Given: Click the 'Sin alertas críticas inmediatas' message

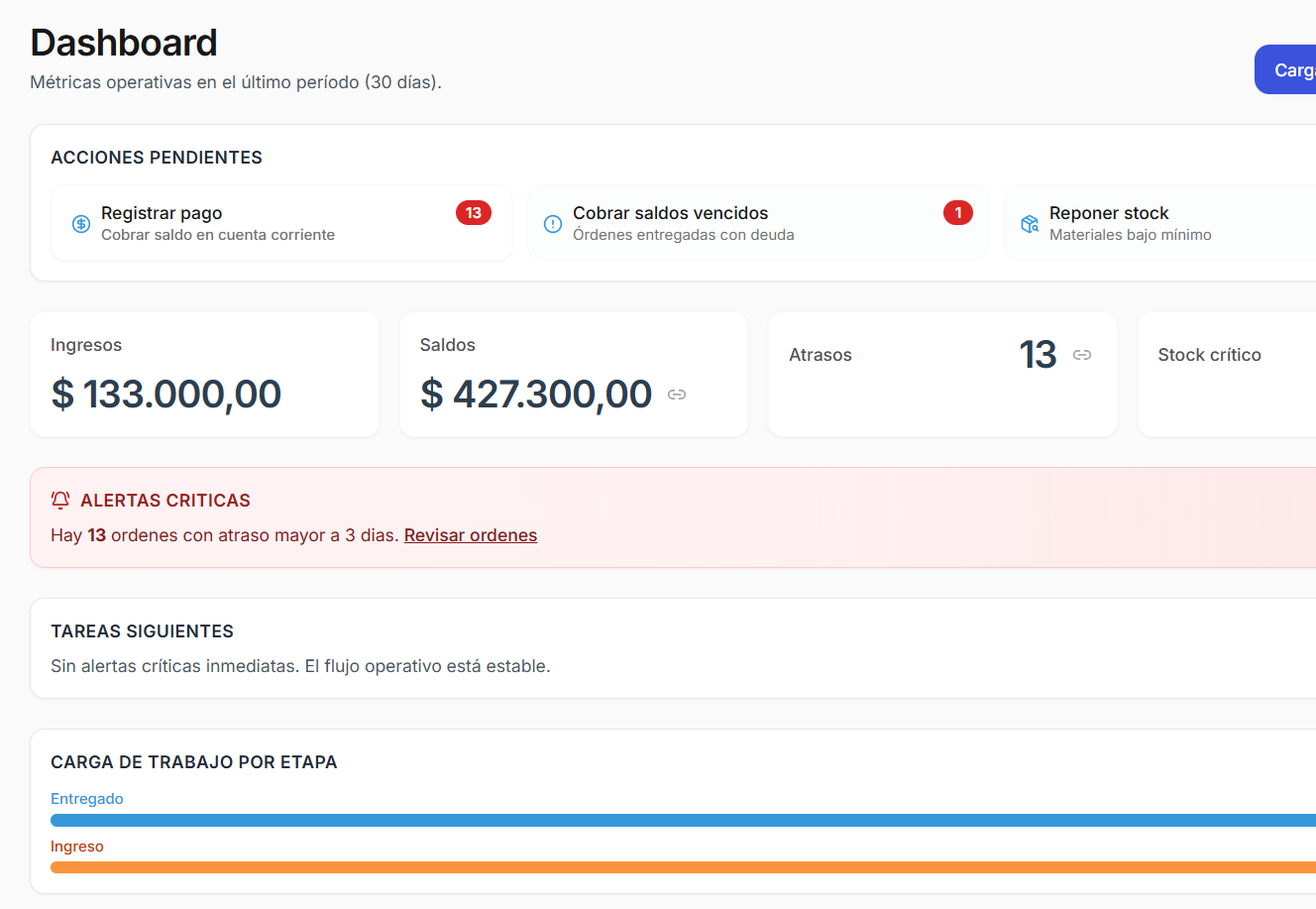Looking at the screenshot, I should pos(300,666).
